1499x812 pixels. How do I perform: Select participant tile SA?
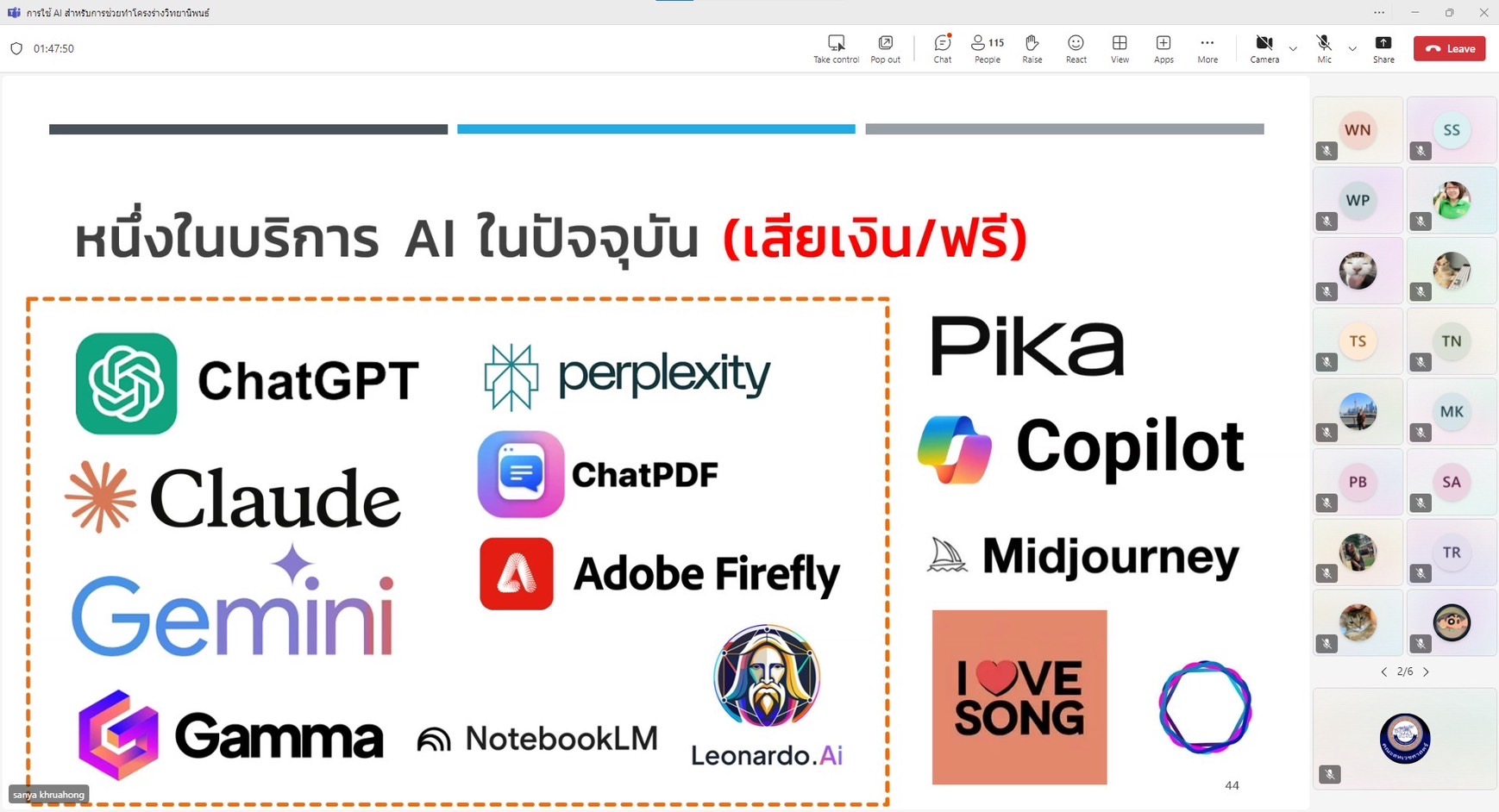[1452, 482]
